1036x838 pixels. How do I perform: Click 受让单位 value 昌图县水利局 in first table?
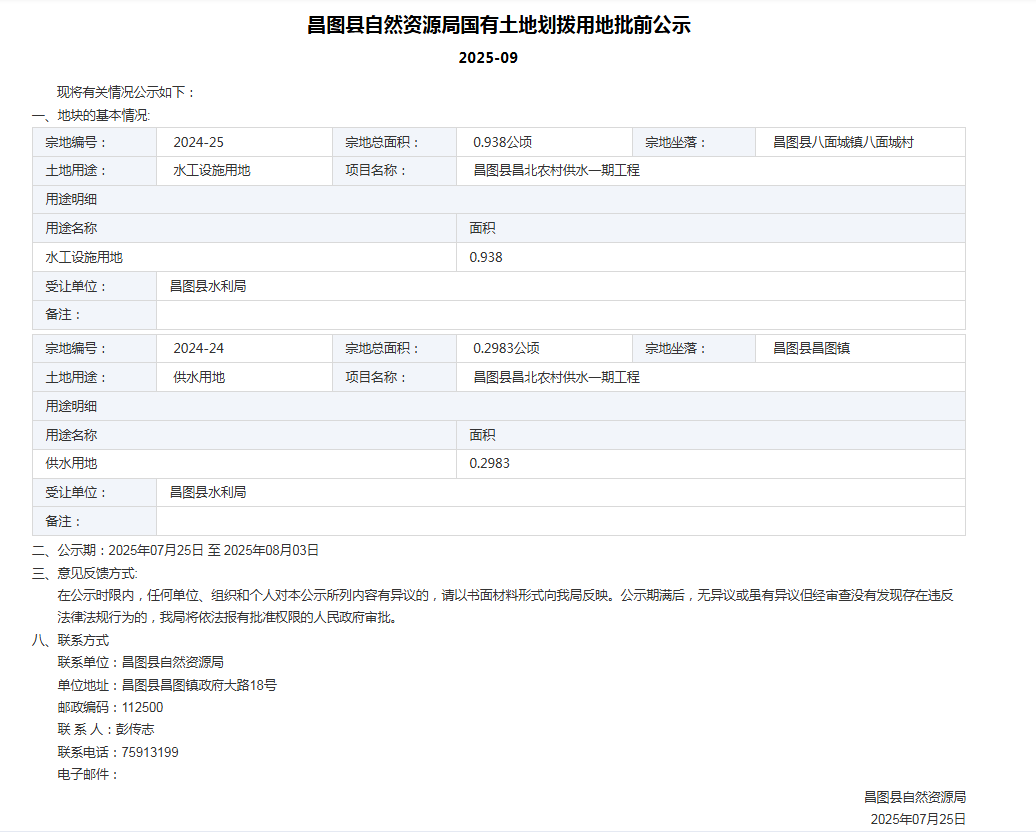[x=208, y=286]
